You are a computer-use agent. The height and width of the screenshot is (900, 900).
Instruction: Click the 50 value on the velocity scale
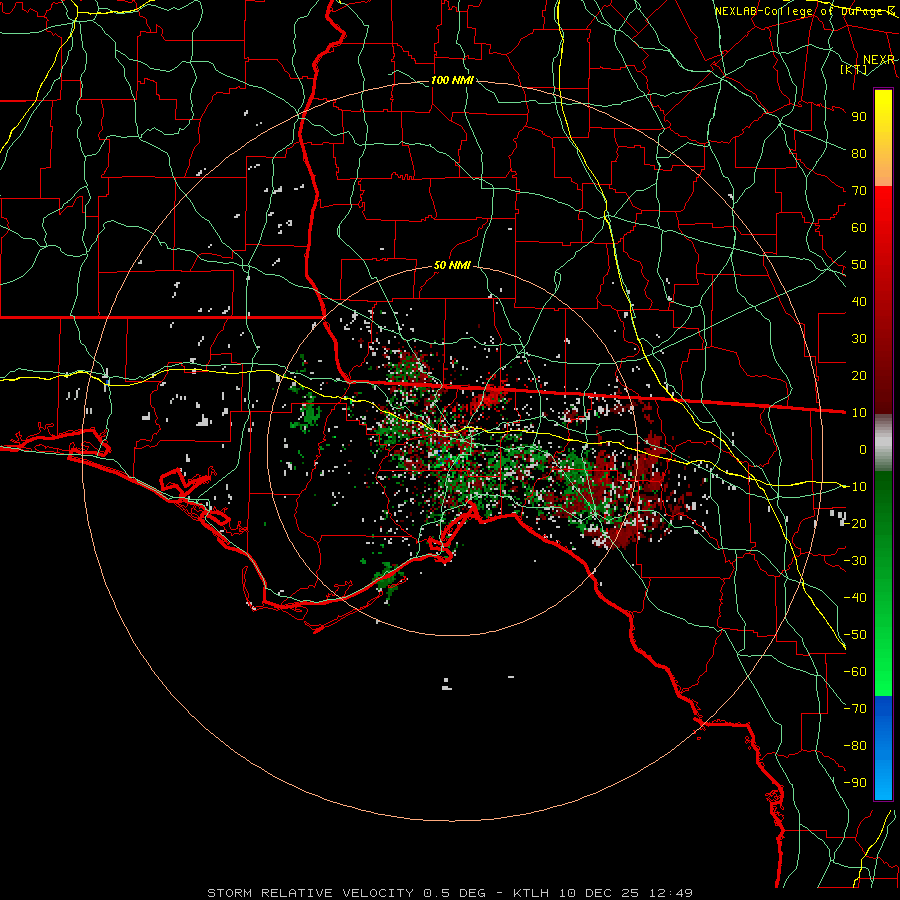859,265
